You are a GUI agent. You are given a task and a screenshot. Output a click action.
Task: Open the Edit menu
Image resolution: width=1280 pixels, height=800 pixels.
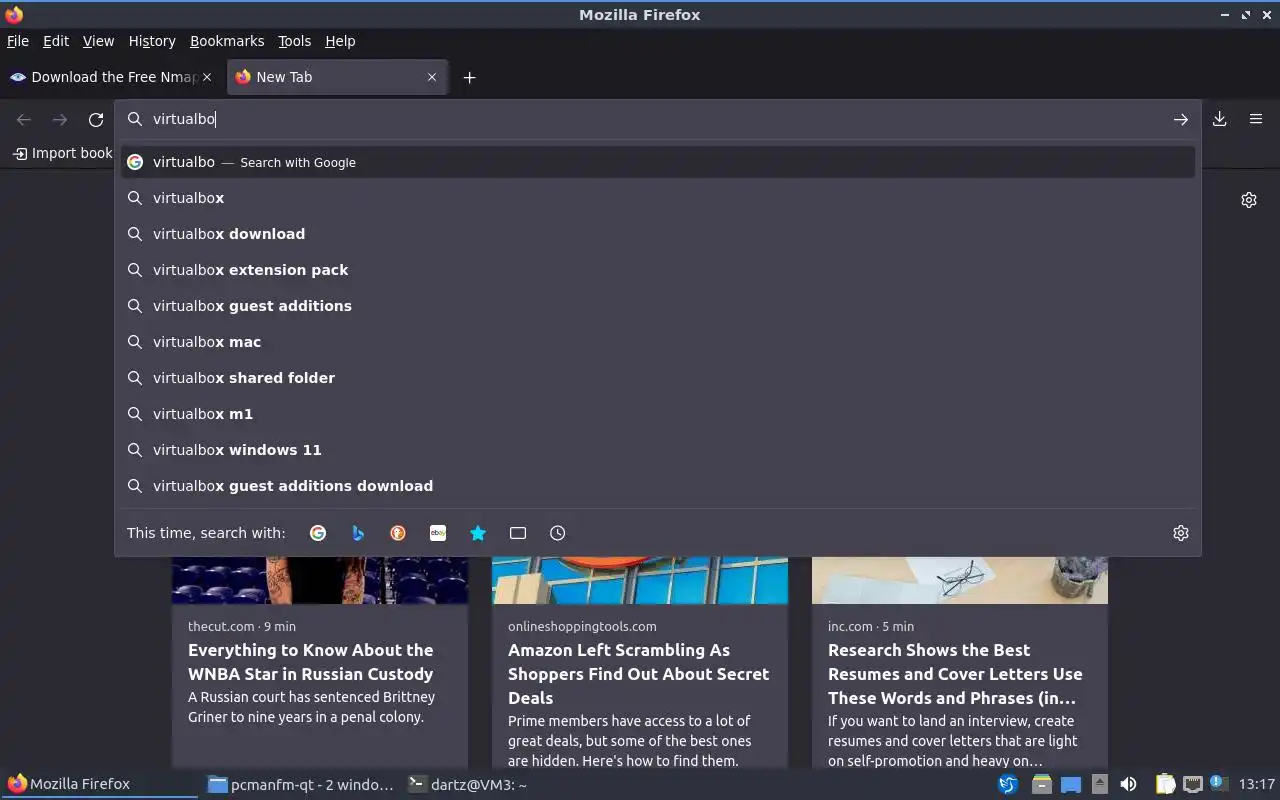[56, 41]
